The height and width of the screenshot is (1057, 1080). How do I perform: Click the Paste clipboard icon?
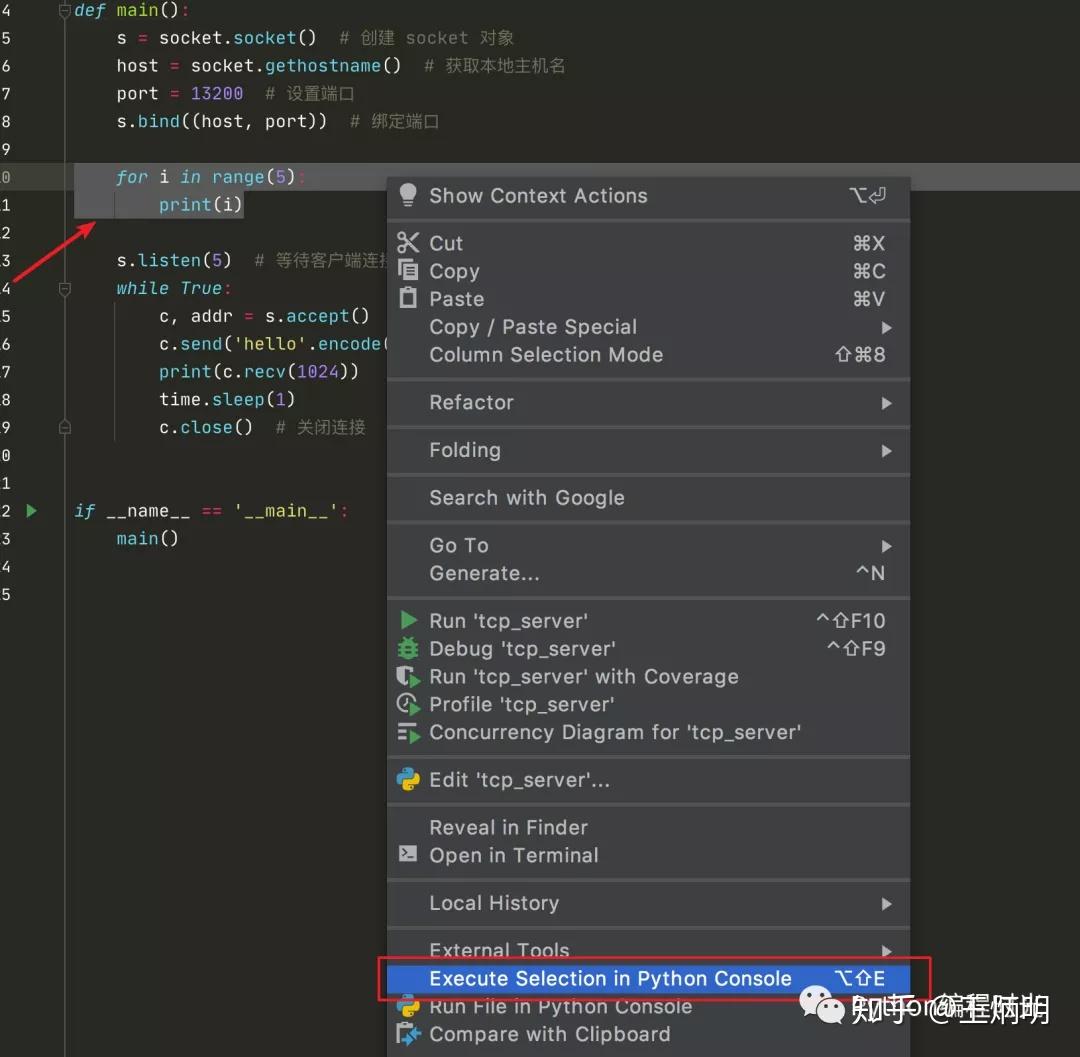tap(408, 298)
